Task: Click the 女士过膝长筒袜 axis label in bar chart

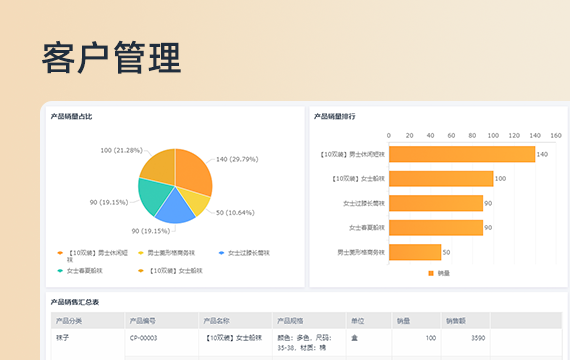Action: (364, 203)
